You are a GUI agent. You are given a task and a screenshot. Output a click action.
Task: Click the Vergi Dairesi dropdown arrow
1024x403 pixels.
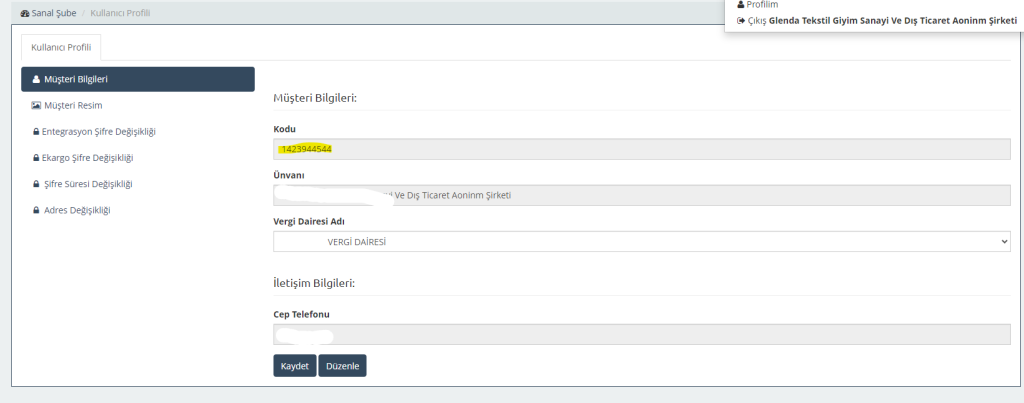[x=1003, y=242]
